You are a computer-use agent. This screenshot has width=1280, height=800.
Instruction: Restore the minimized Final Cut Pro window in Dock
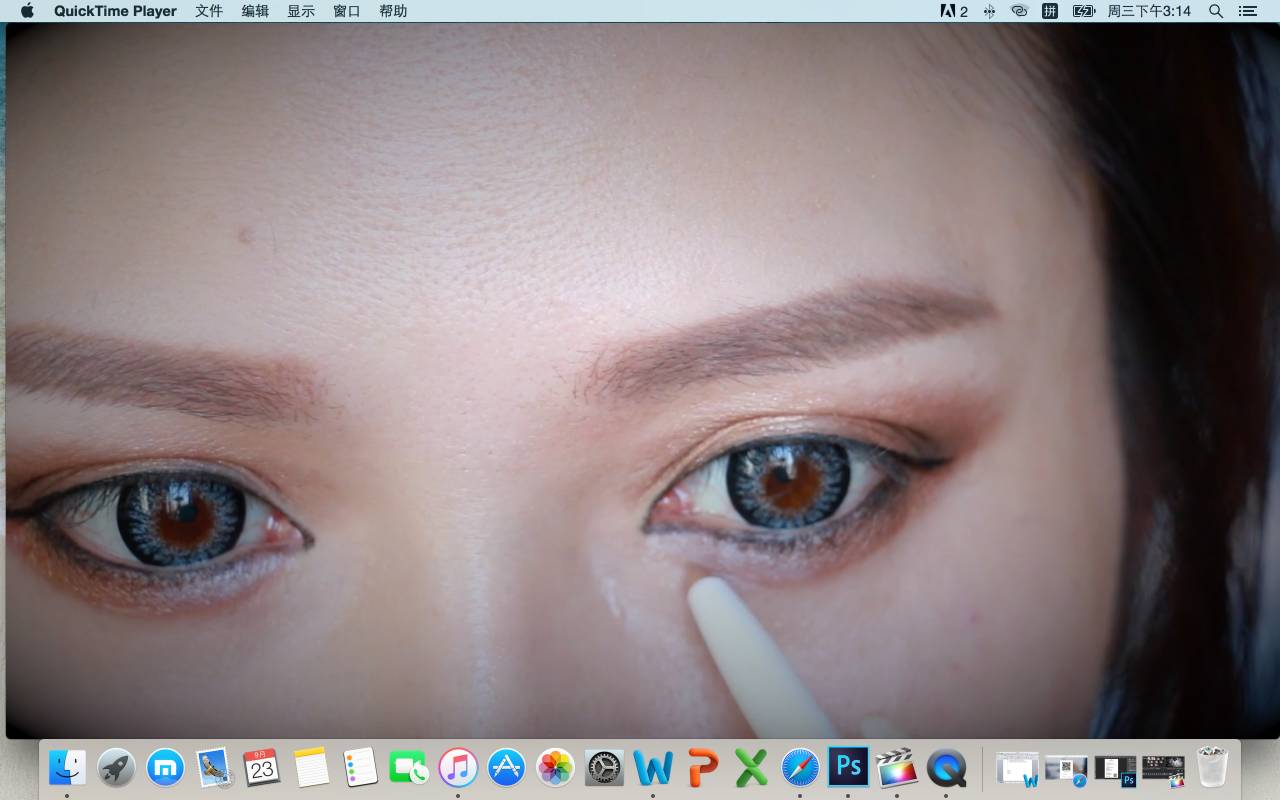pos(1163,769)
